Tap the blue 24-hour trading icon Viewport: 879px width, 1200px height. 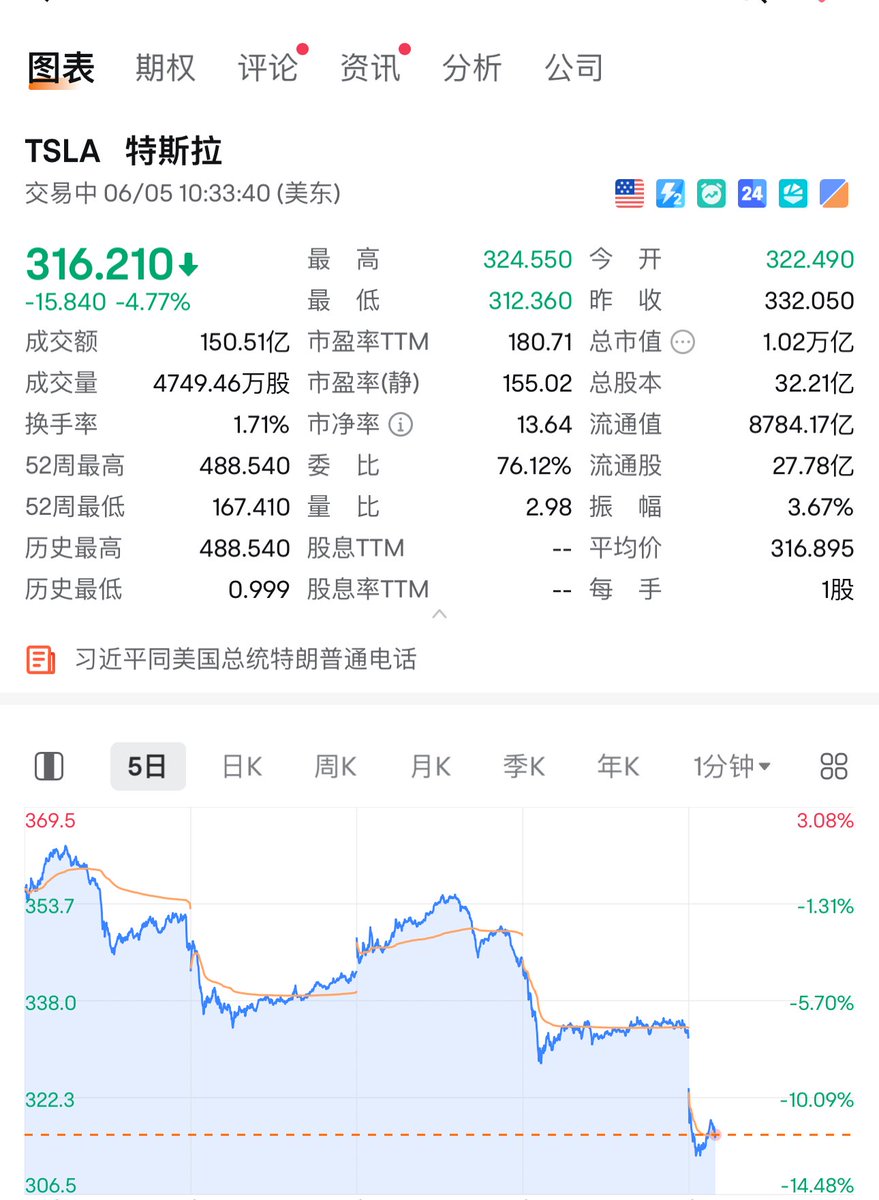[752, 193]
